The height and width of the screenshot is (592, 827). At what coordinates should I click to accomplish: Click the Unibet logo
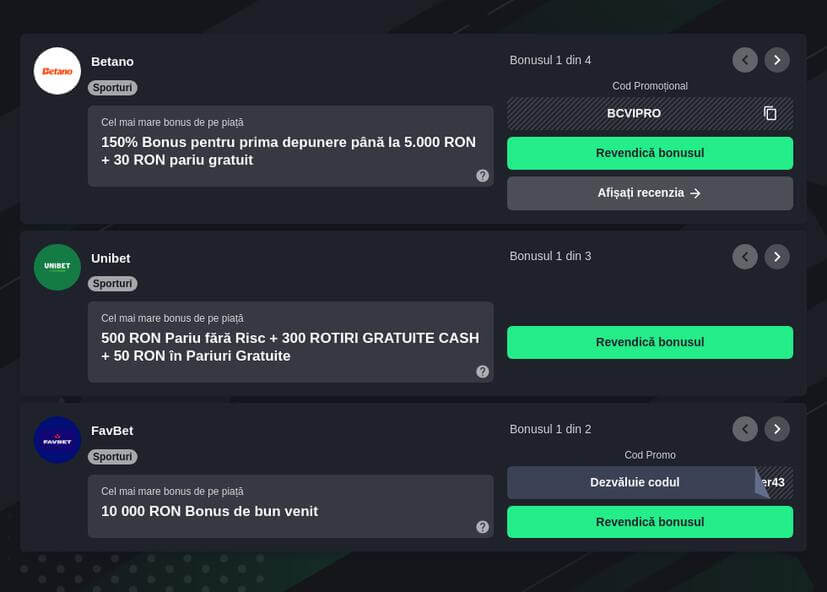tap(57, 267)
